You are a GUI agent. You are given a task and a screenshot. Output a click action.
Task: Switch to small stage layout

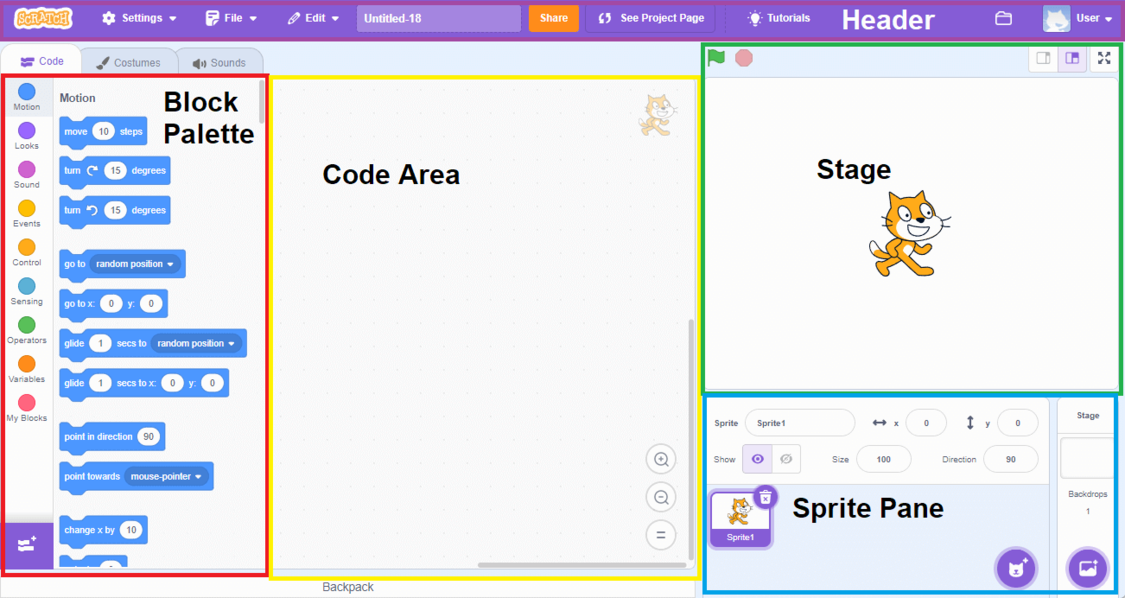pos(1044,59)
